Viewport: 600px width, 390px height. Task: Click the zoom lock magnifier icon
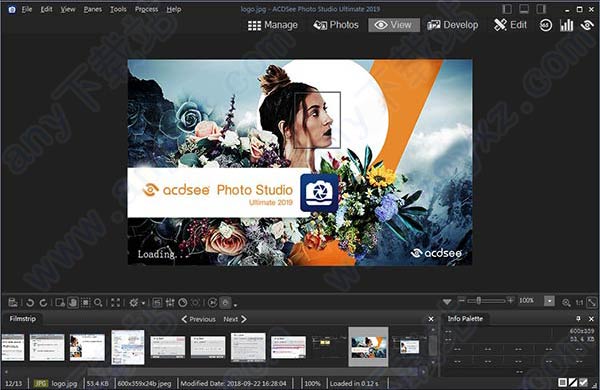click(566, 303)
